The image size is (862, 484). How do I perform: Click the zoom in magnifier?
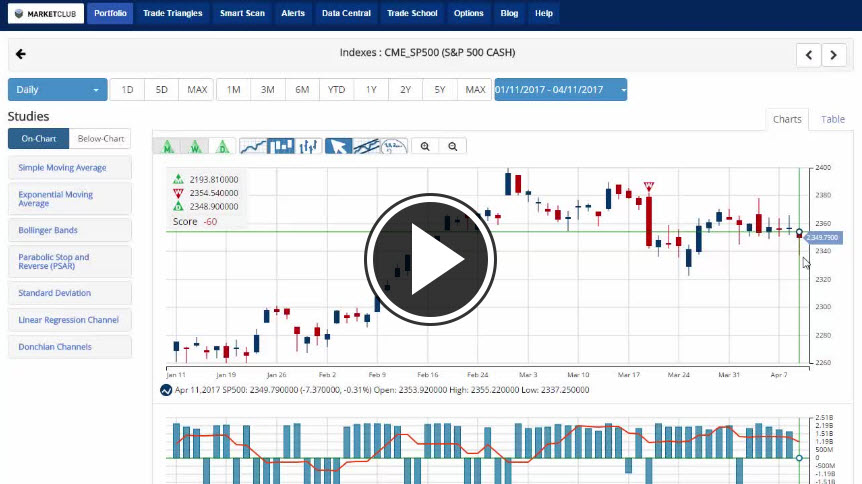pyautogui.click(x=425, y=146)
